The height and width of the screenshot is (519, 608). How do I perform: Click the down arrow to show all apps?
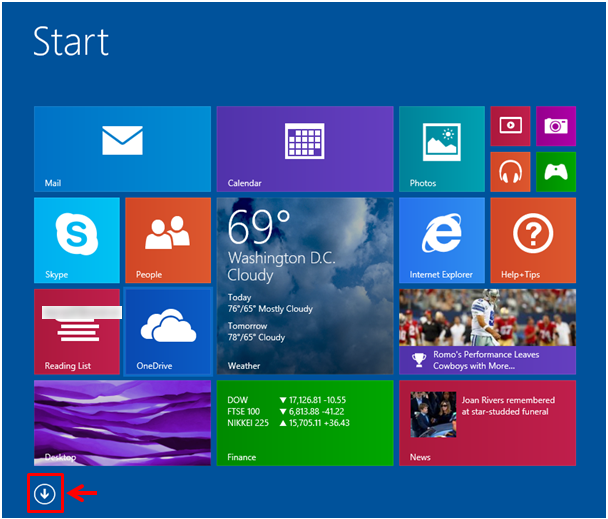45,494
